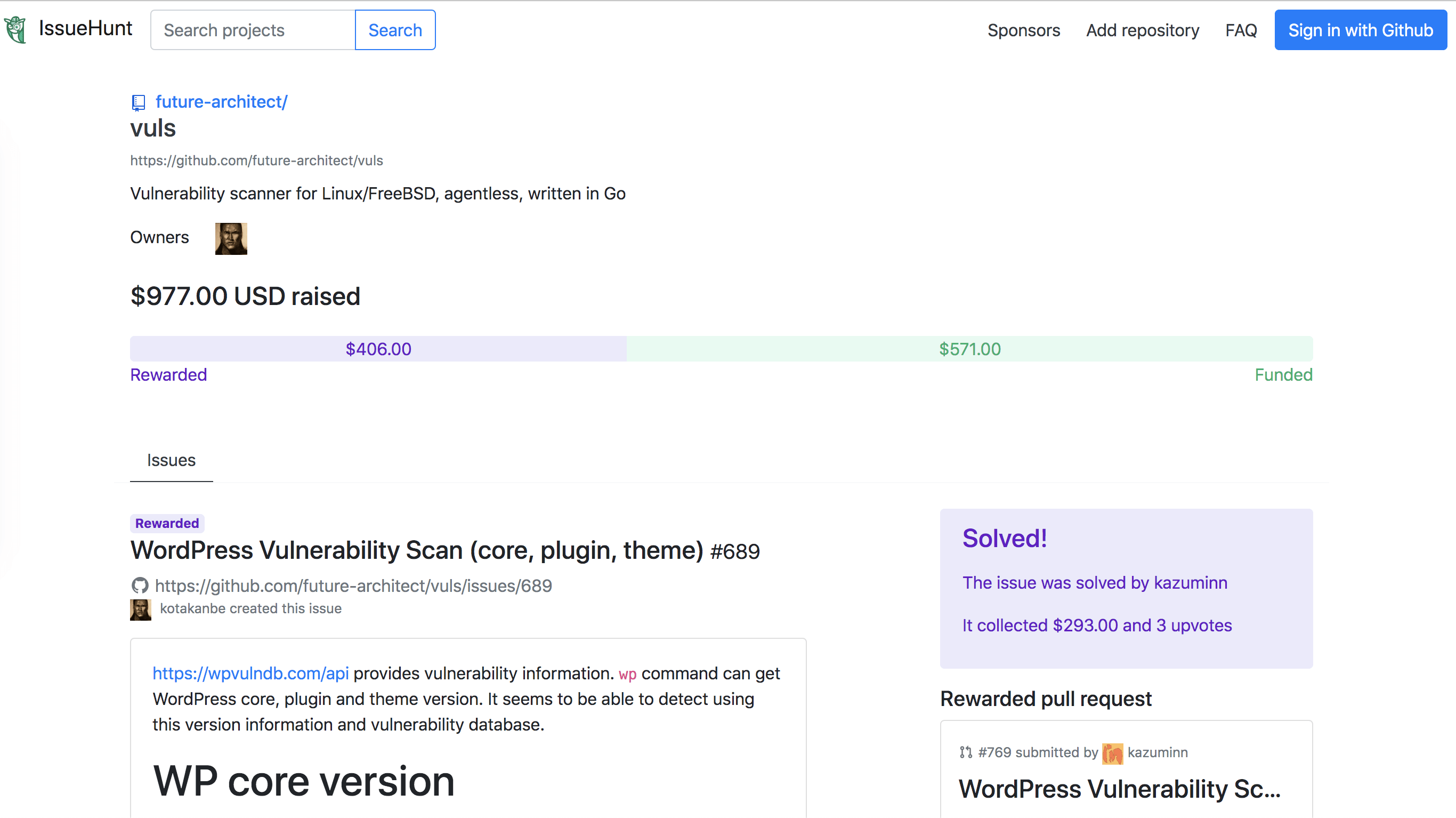The height and width of the screenshot is (818, 1456).
Task: Open the Sponsors page
Action: coord(1023,30)
